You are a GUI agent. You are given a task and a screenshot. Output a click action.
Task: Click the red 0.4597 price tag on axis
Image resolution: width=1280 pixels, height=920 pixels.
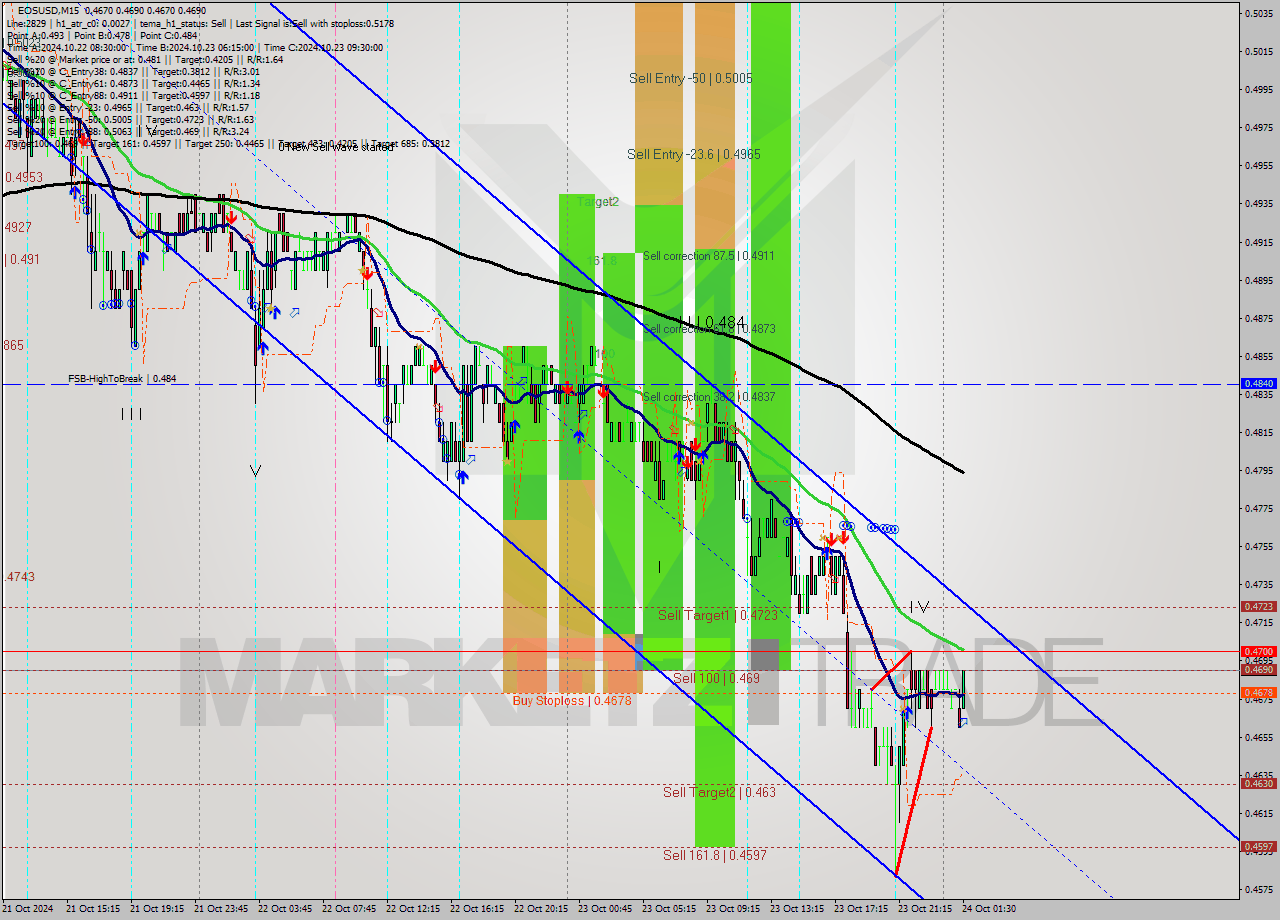1257,846
